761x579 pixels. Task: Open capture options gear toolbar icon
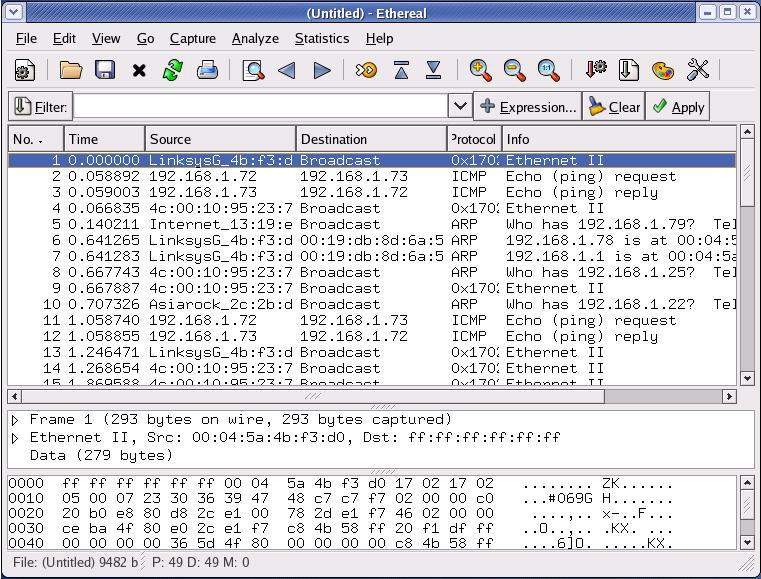(x=25, y=70)
